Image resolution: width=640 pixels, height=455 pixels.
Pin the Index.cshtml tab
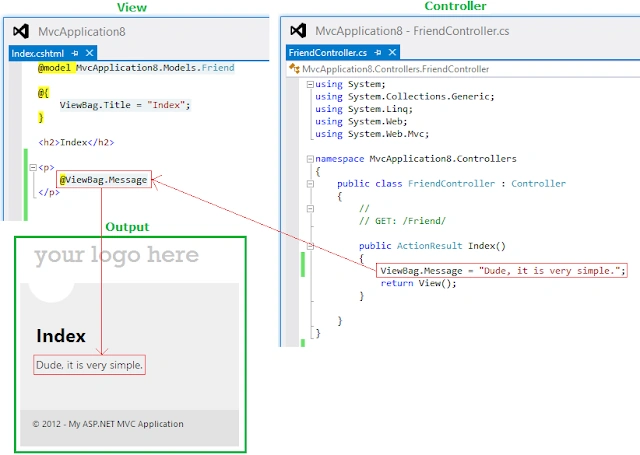75,53
